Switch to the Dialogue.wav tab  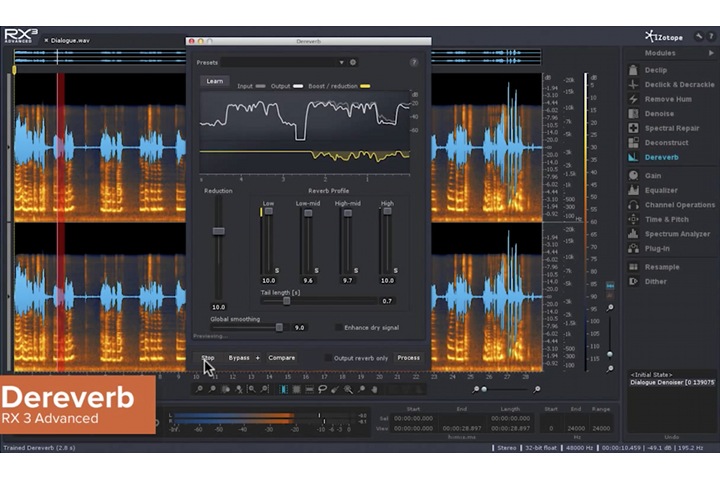(70, 40)
